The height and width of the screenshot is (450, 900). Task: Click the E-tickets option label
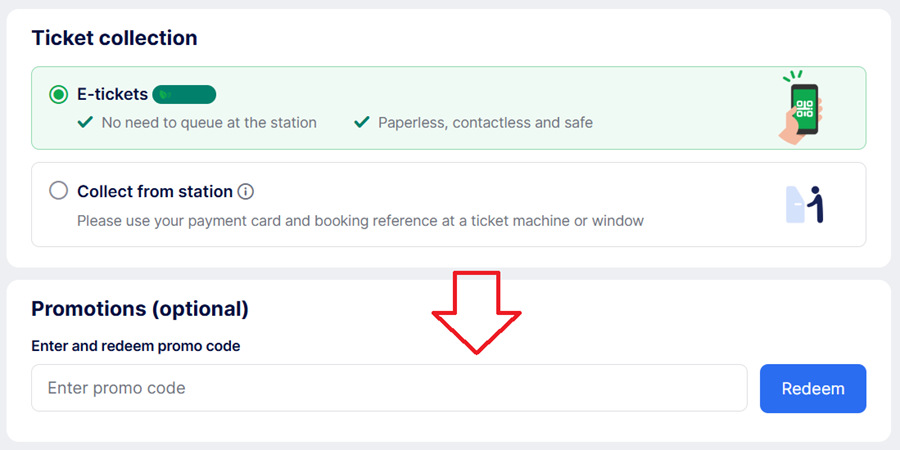pos(112,95)
